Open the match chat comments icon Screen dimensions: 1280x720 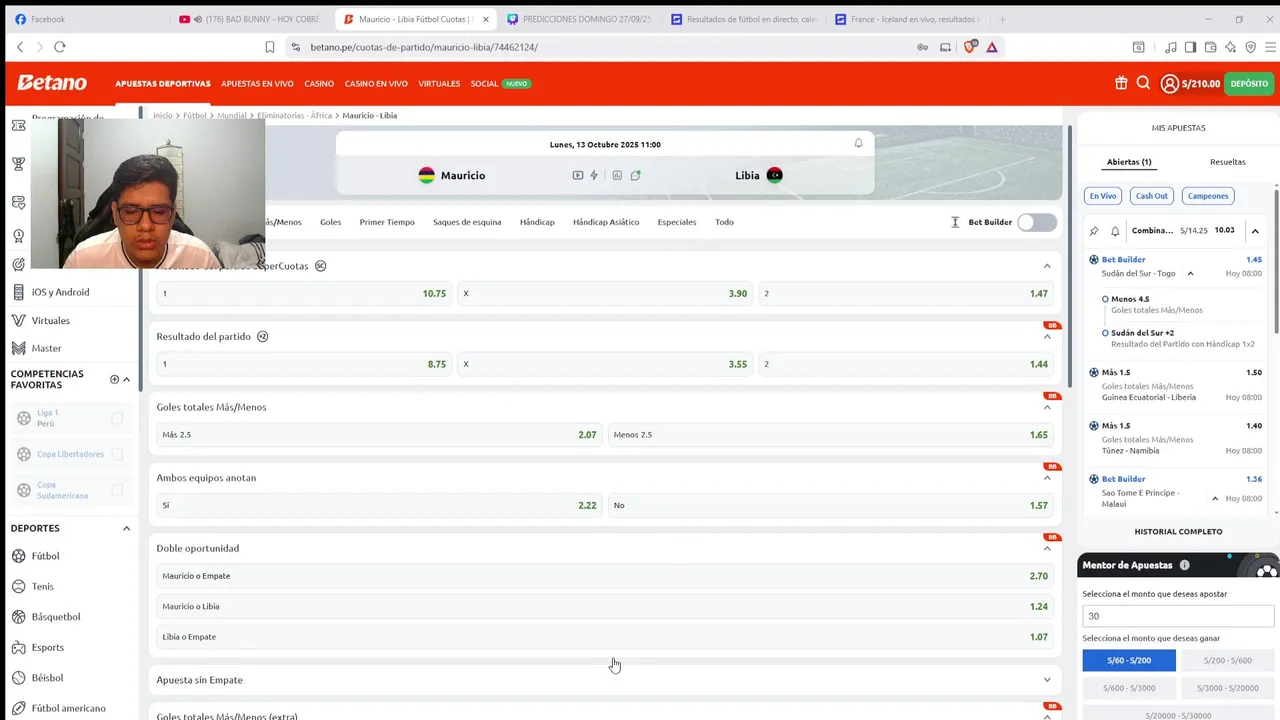coord(635,175)
